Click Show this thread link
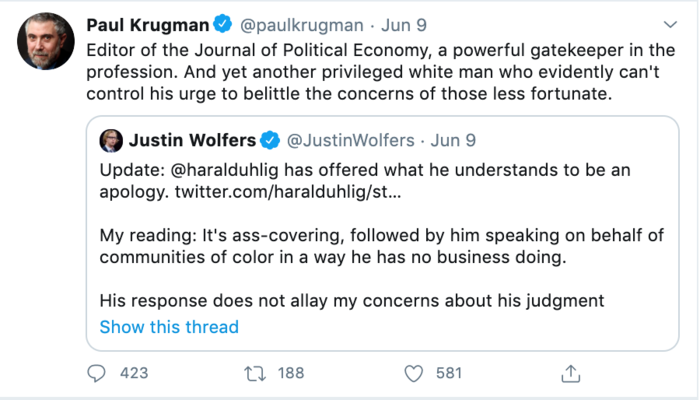Image resolution: width=700 pixels, height=400 pixels. [x=169, y=327]
